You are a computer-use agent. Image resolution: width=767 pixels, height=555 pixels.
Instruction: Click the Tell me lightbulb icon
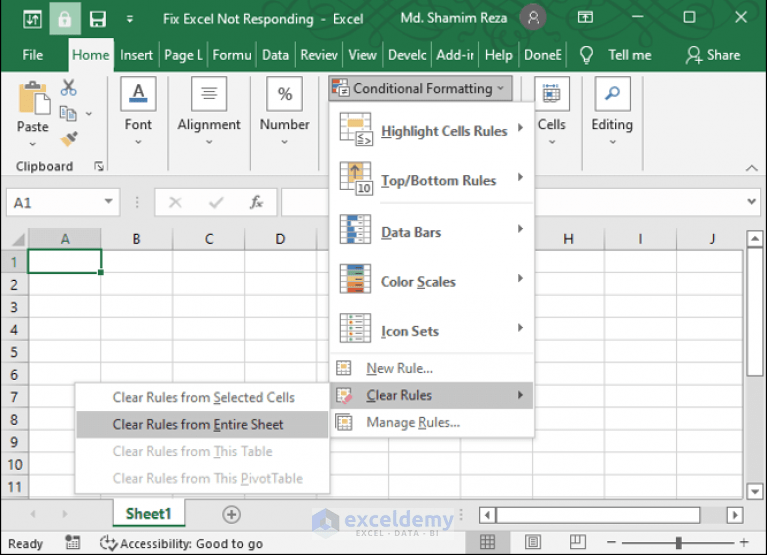pyautogui.click(x=586, y=55)
